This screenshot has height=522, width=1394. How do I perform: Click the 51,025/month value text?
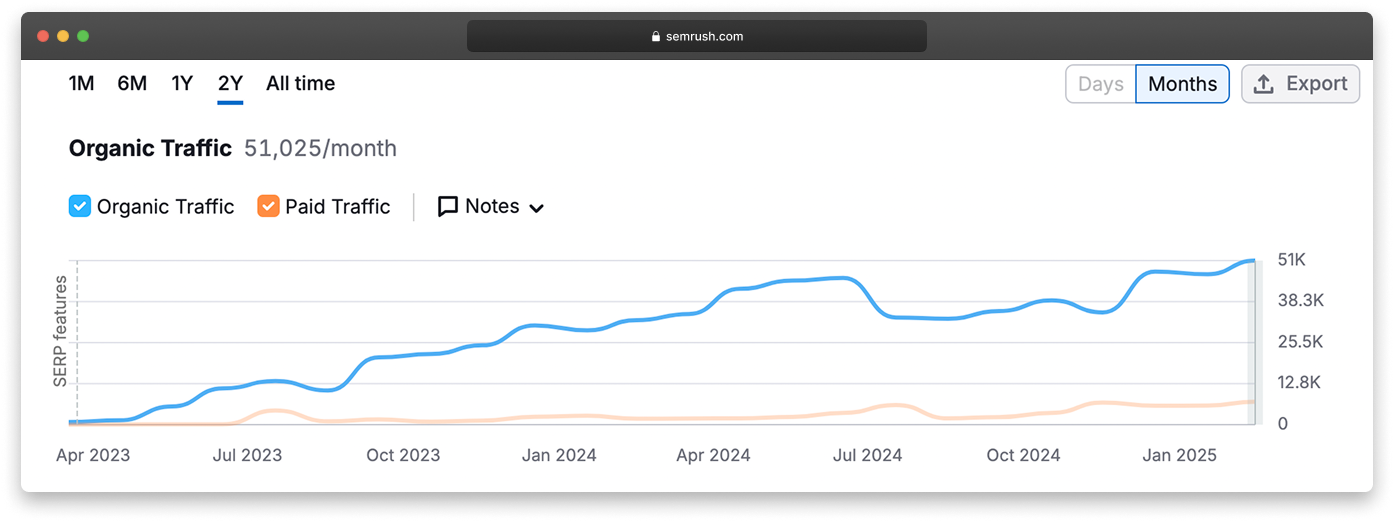(320, 149)
